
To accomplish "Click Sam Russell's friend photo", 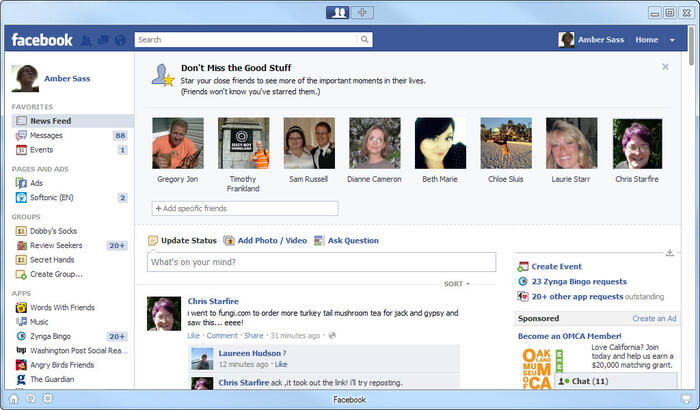I will point(309,143).
